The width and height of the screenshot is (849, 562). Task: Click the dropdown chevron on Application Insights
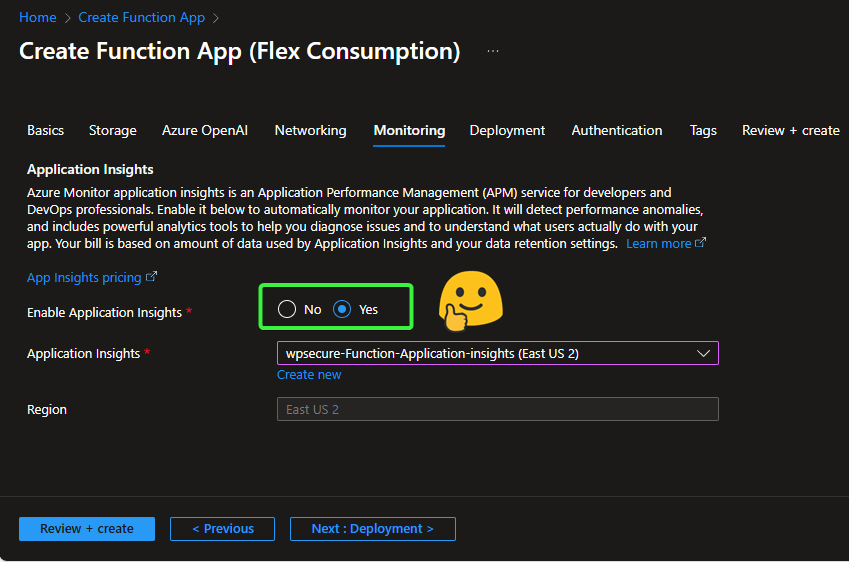point(703,353)
